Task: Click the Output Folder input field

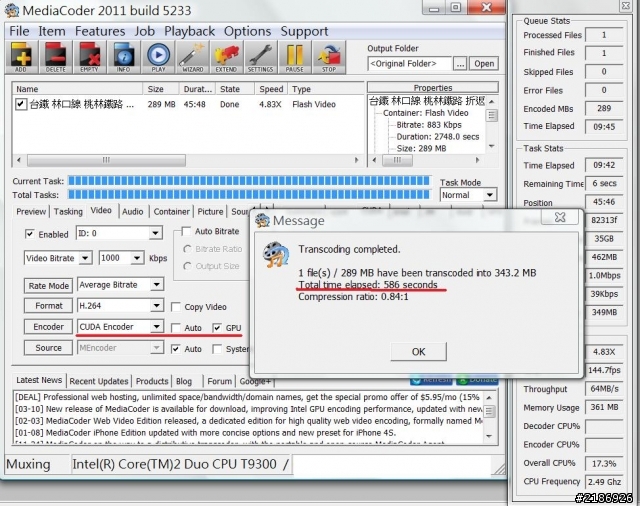Action: [x=410, y=64]
